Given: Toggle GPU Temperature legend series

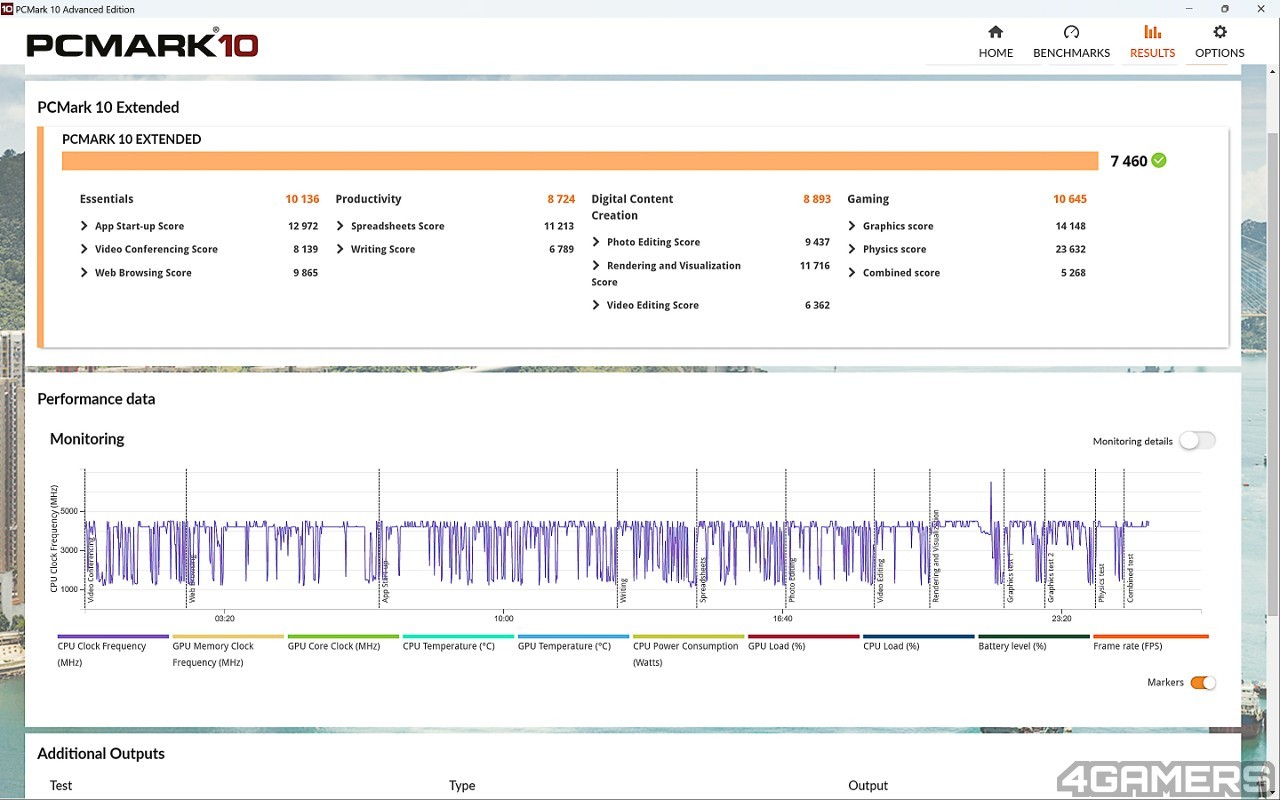Looking at the screenshot, I should [573, 645].
